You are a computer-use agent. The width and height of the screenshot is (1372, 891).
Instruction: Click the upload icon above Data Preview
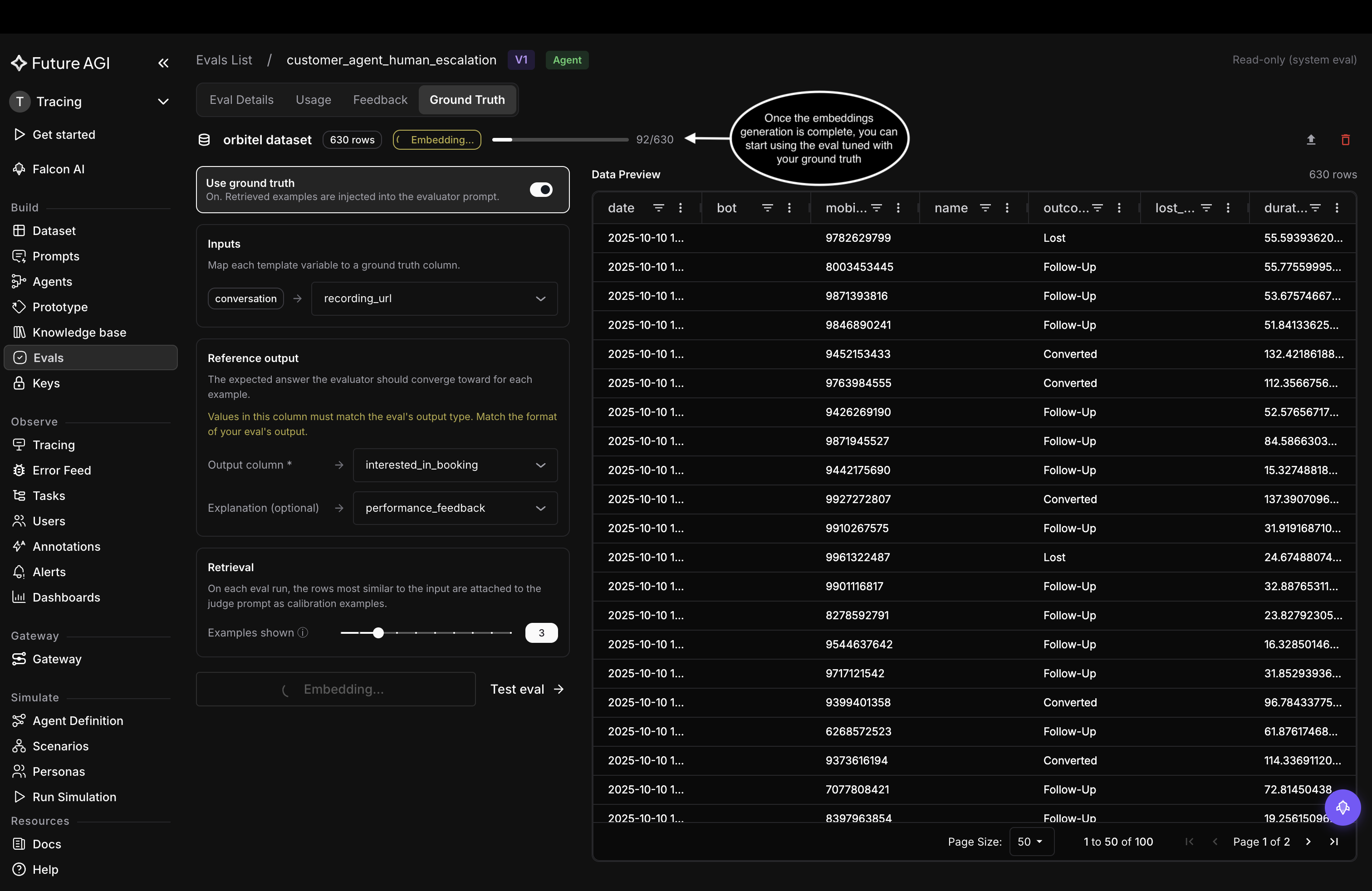[1311, 139]
